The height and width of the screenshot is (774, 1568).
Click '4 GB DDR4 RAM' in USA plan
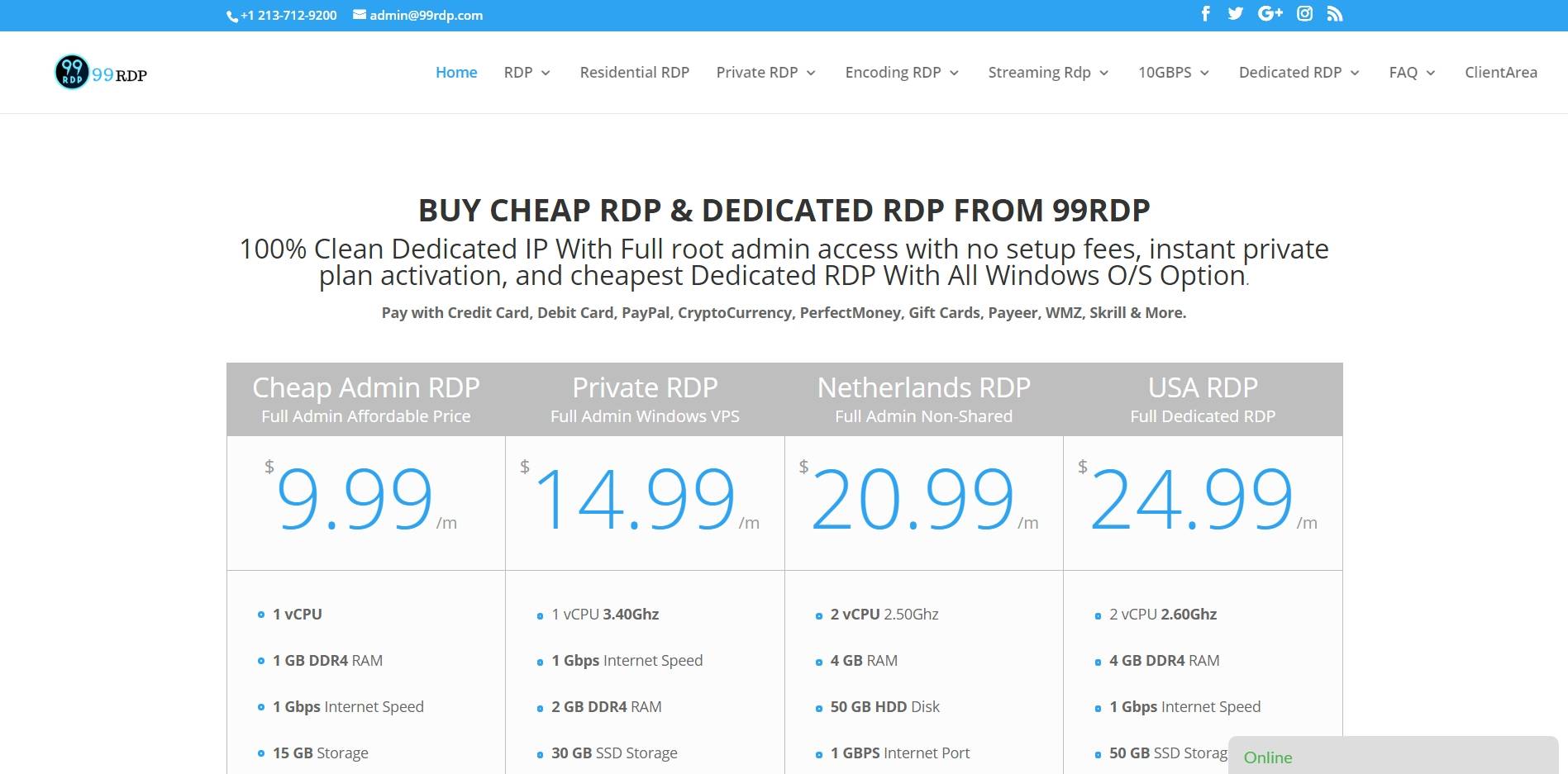click(x=1164, y=660)
